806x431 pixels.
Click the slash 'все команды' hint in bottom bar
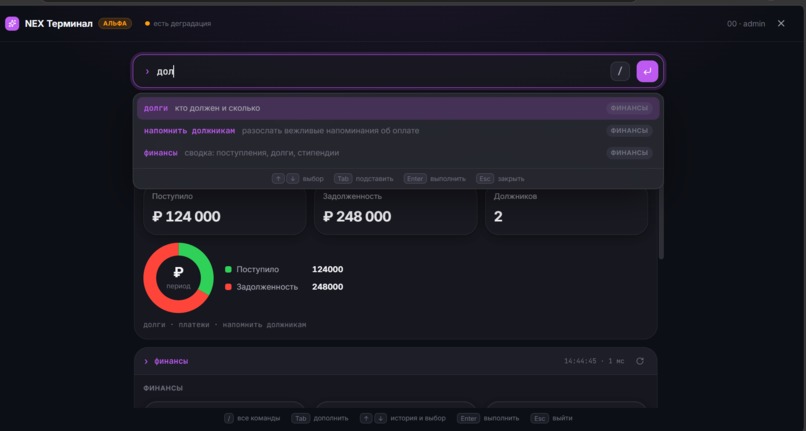(252, 418)
